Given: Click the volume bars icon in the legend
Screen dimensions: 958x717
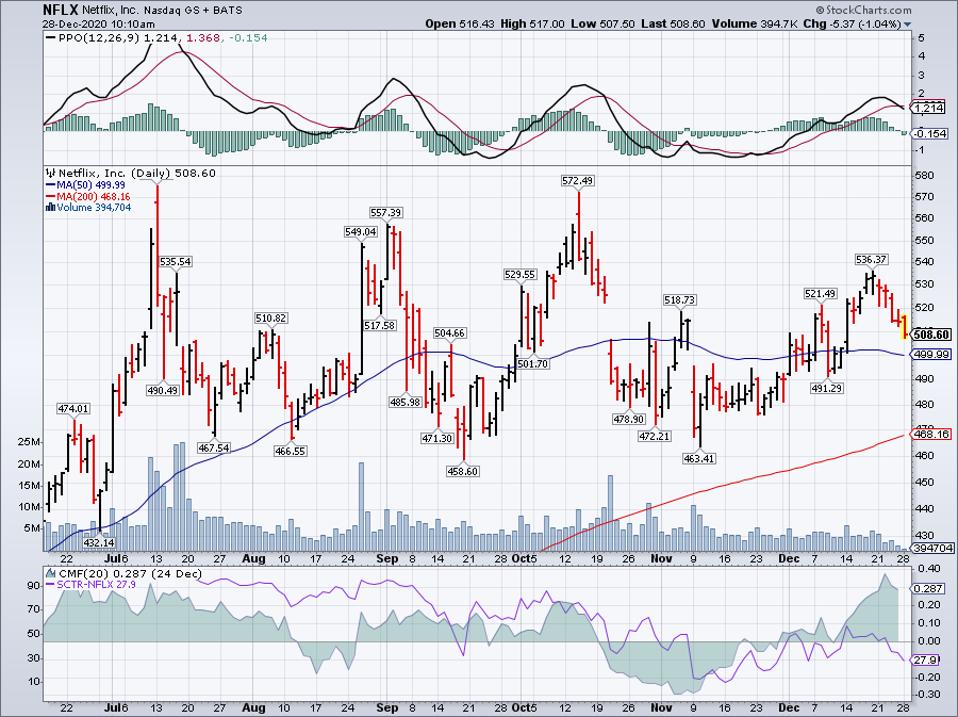Looking at the screenshot, I should (50, 208).
